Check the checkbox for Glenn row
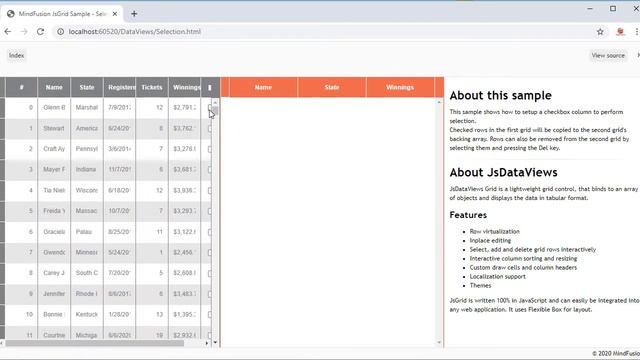 [x=210, y=107]
